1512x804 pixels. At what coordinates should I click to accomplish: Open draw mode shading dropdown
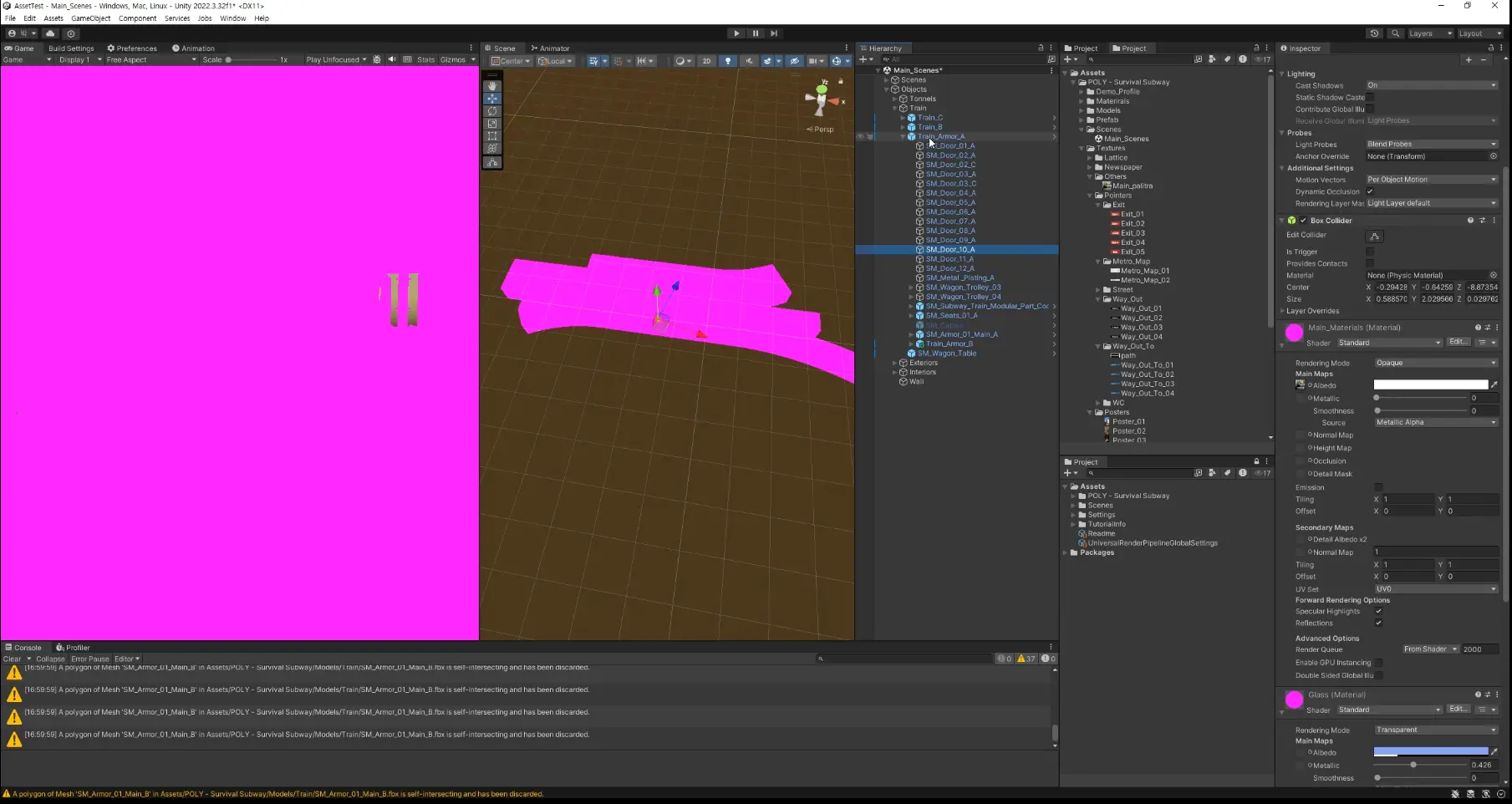[683, 61]
